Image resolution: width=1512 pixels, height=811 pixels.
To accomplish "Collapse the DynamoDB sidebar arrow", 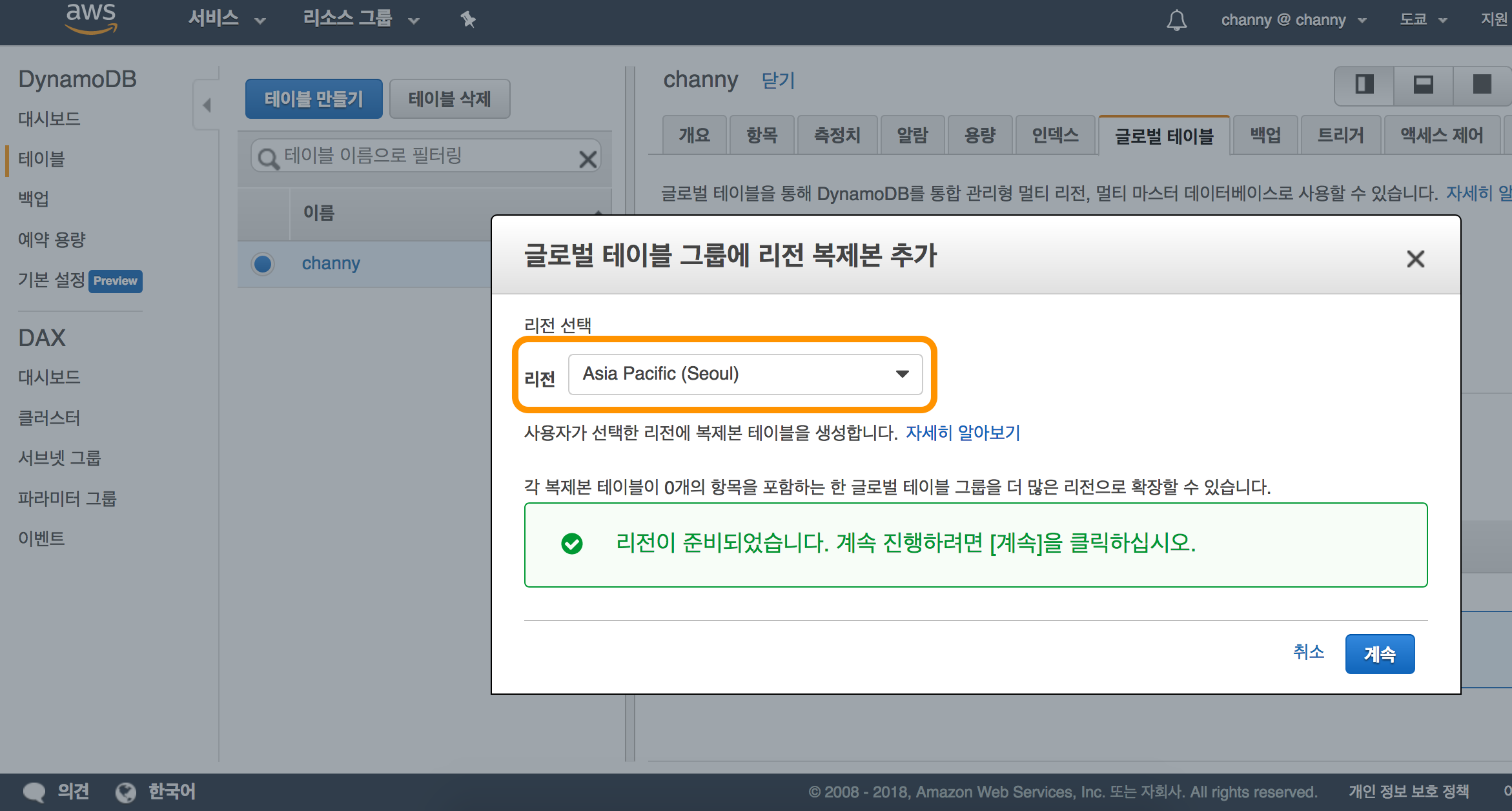I will tap(207, 105).
